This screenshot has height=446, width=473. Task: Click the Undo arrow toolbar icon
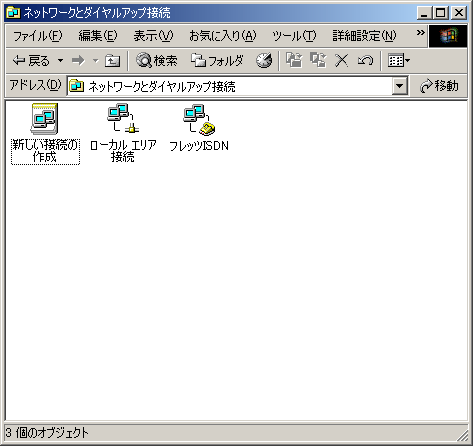365,61
